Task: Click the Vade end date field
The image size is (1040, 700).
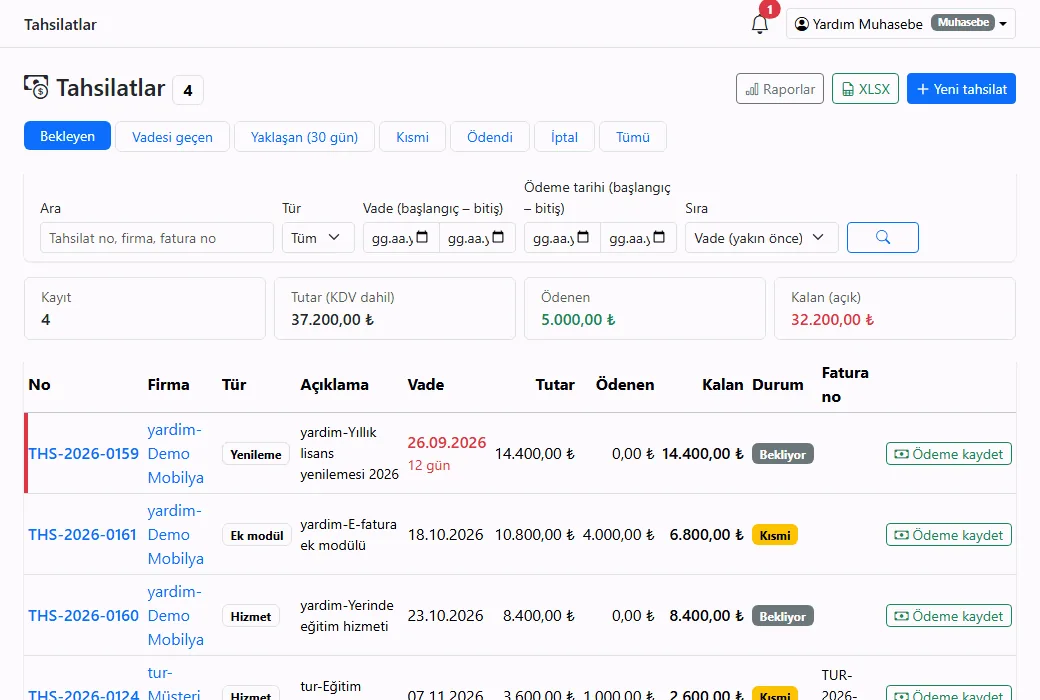Action: [x=477, y=238]
